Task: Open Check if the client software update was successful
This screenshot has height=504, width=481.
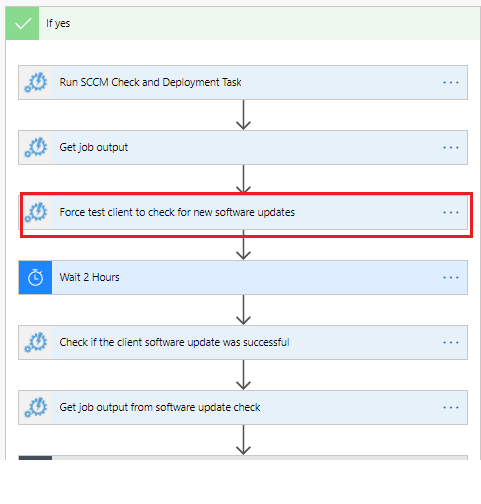Action: tap(243, 342)
